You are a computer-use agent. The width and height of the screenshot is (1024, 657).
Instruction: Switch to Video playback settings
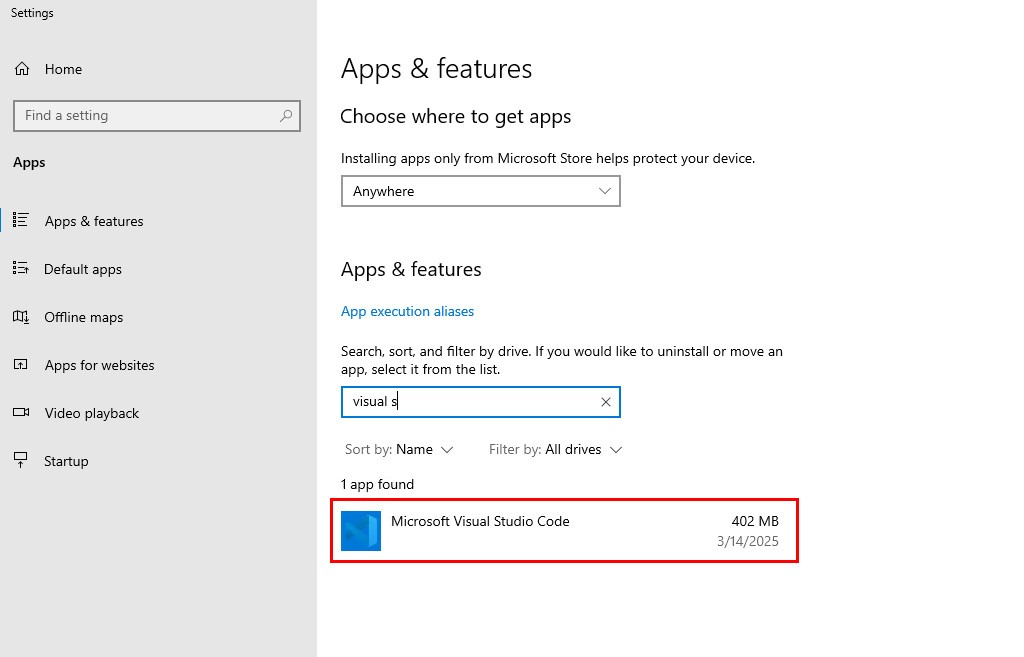[x=91, y=413]
